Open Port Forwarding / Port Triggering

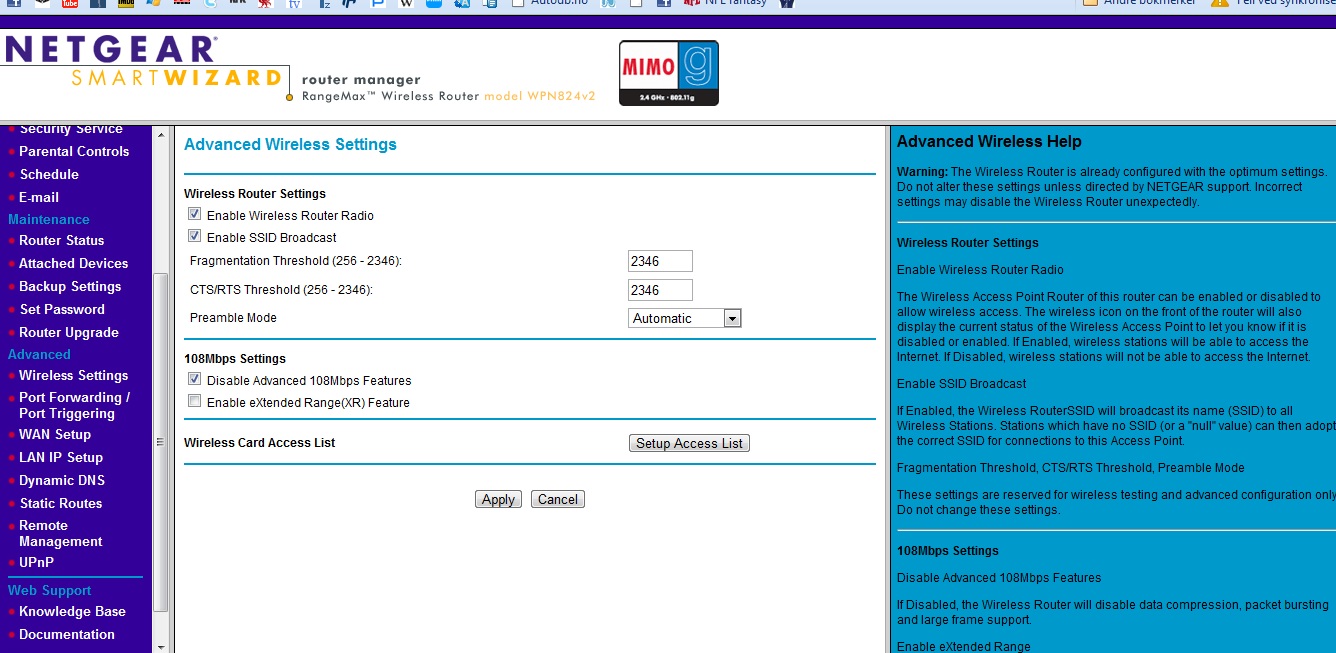tap(75, 405)
